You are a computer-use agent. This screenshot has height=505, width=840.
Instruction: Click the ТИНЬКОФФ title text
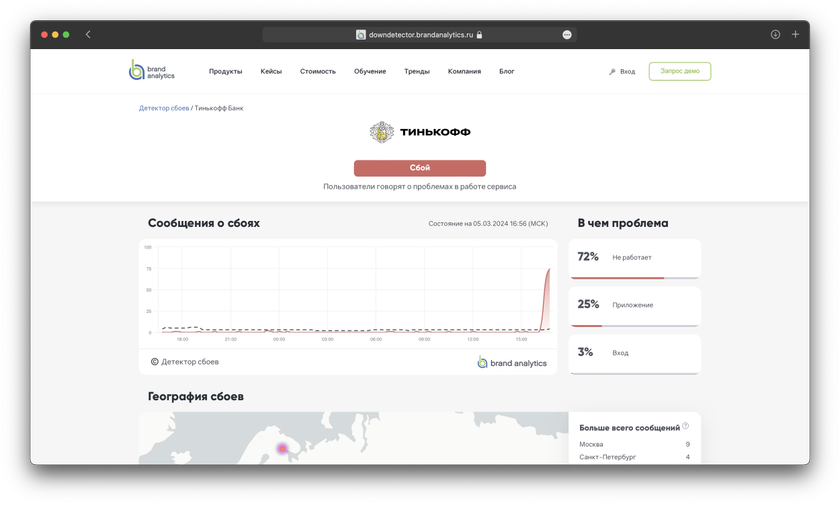(435, 132)
